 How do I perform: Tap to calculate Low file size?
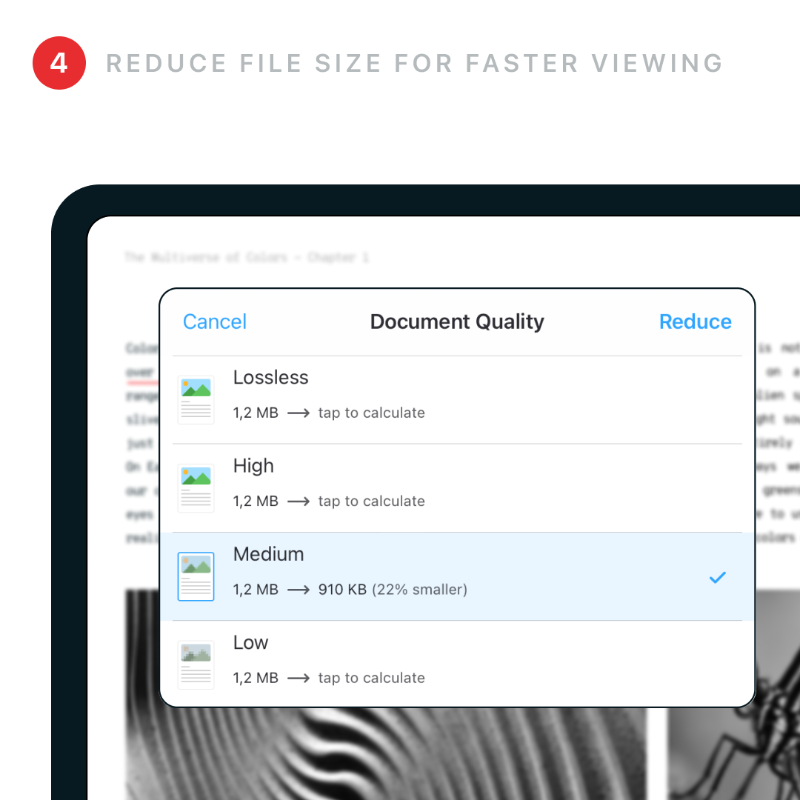(371, 678)
